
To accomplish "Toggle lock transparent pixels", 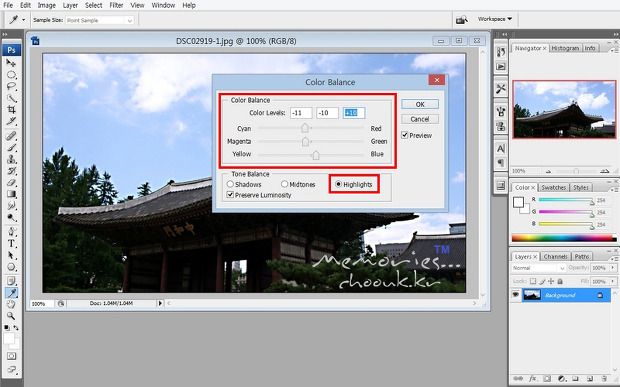I will [533, 281].
